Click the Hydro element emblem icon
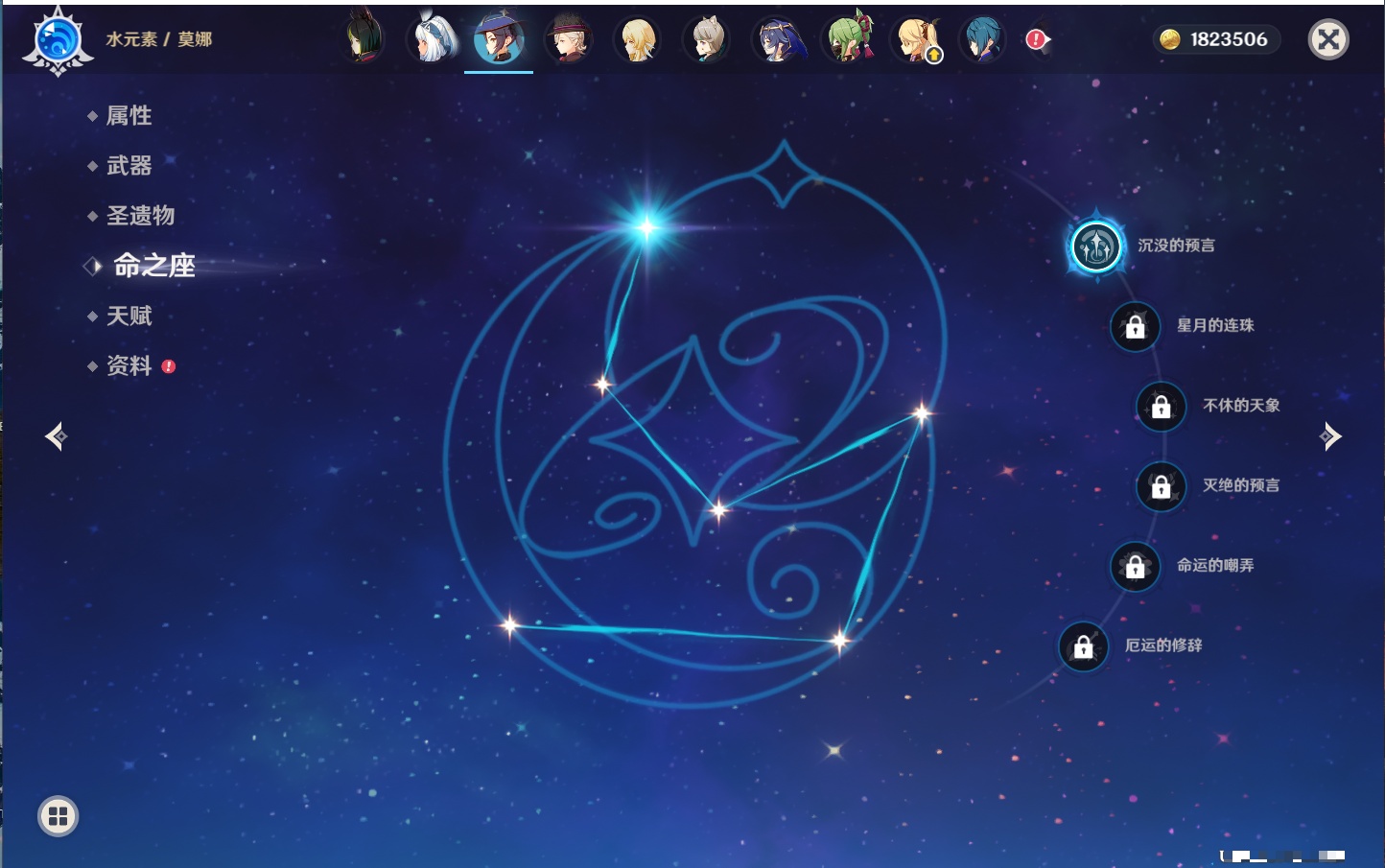 (58, 40)
